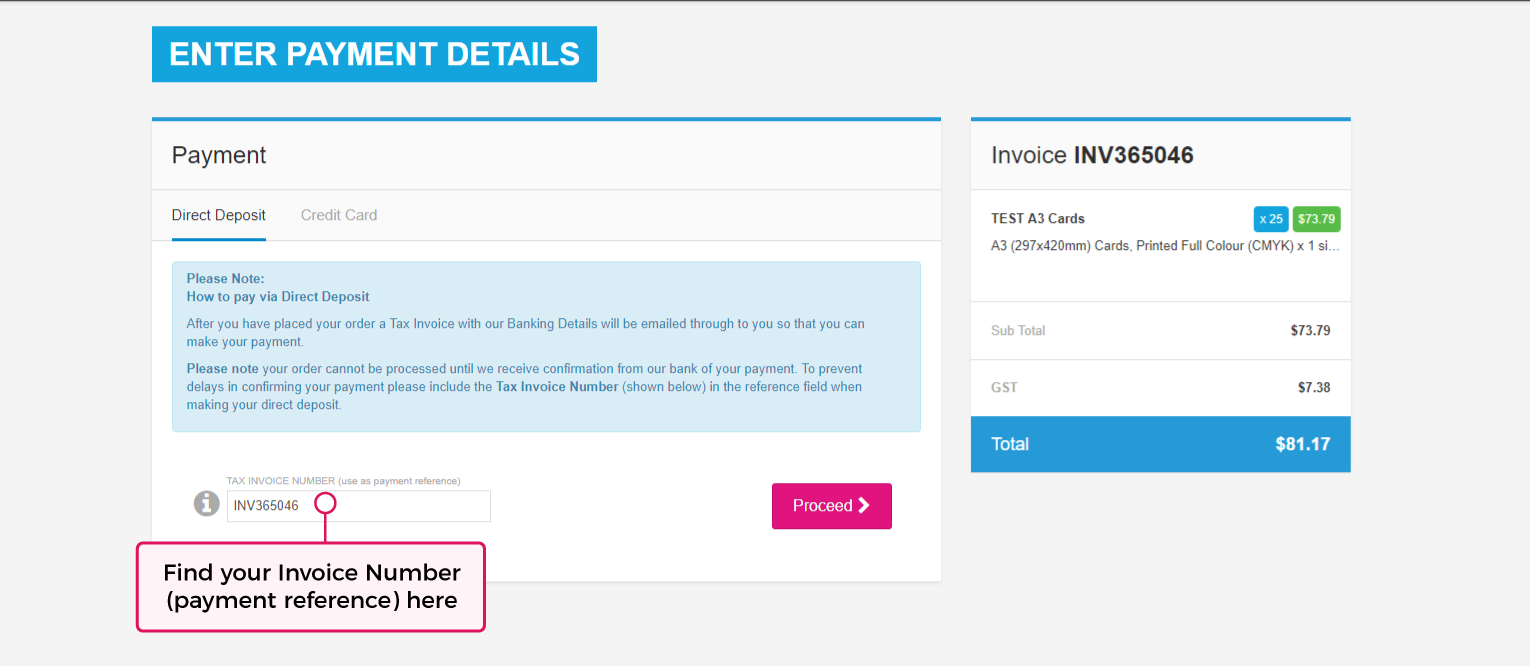Screen dimensions: 1530x666
Task: Click the pink circle callout marker
Action: click(x=325, y=504)
